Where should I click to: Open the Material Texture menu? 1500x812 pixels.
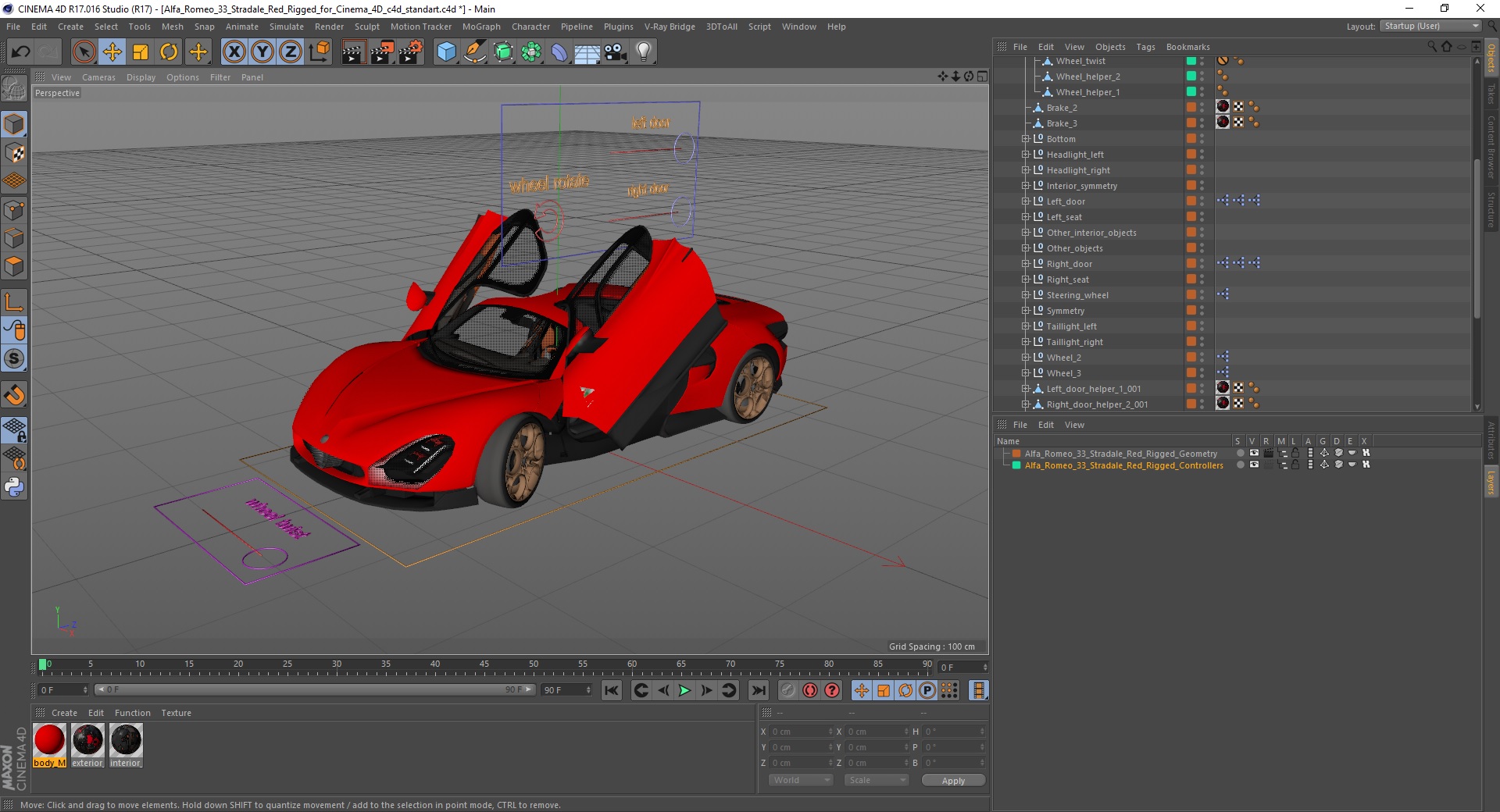(x=176, y=713)
